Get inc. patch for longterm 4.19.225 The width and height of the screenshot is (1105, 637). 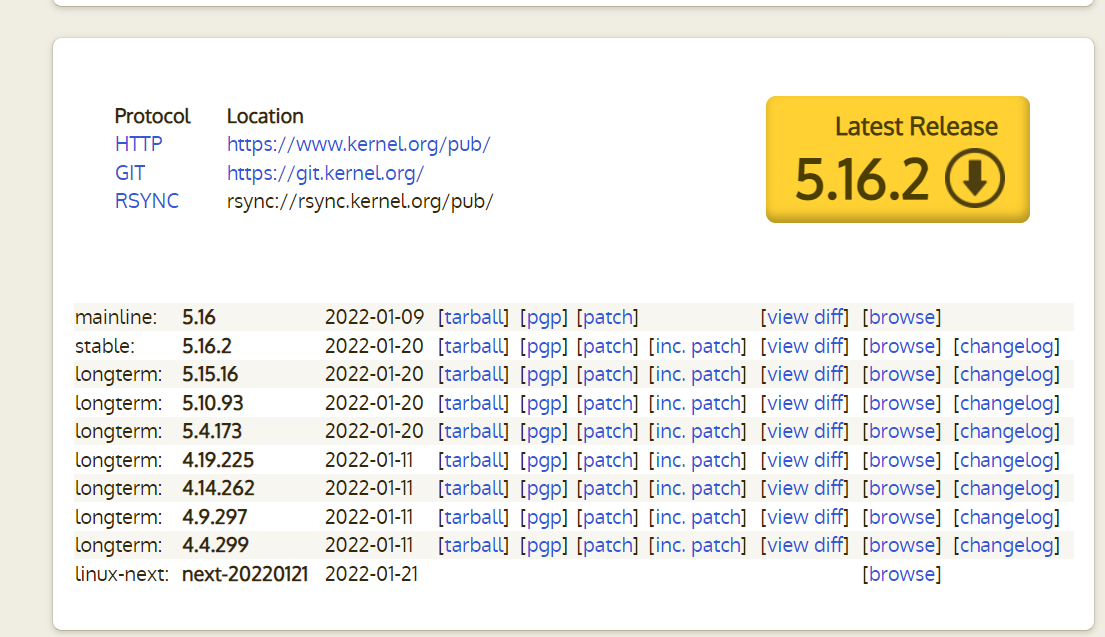coord(698,460)
